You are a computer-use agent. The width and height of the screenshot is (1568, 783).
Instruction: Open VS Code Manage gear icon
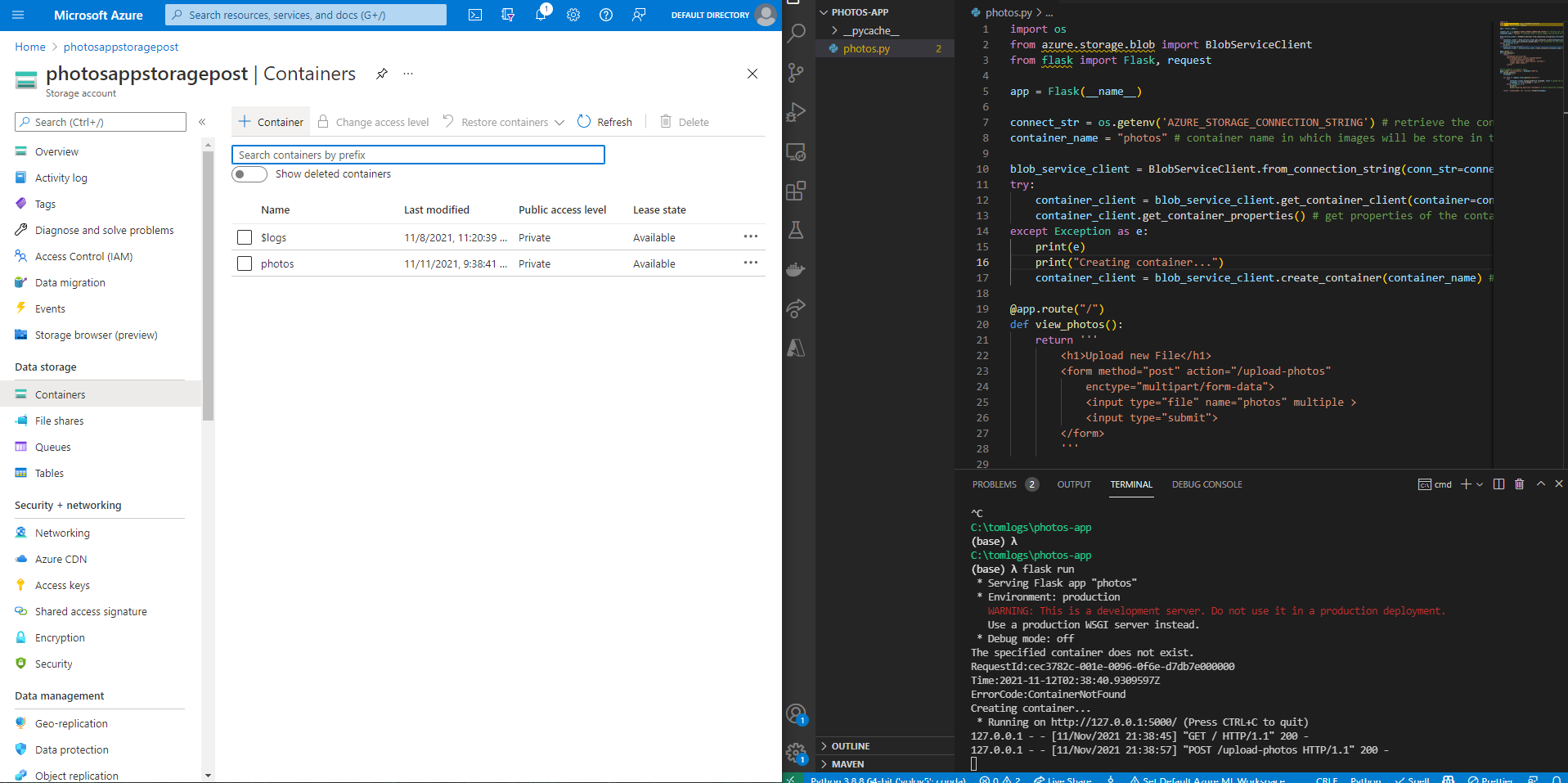click(796, 753)
